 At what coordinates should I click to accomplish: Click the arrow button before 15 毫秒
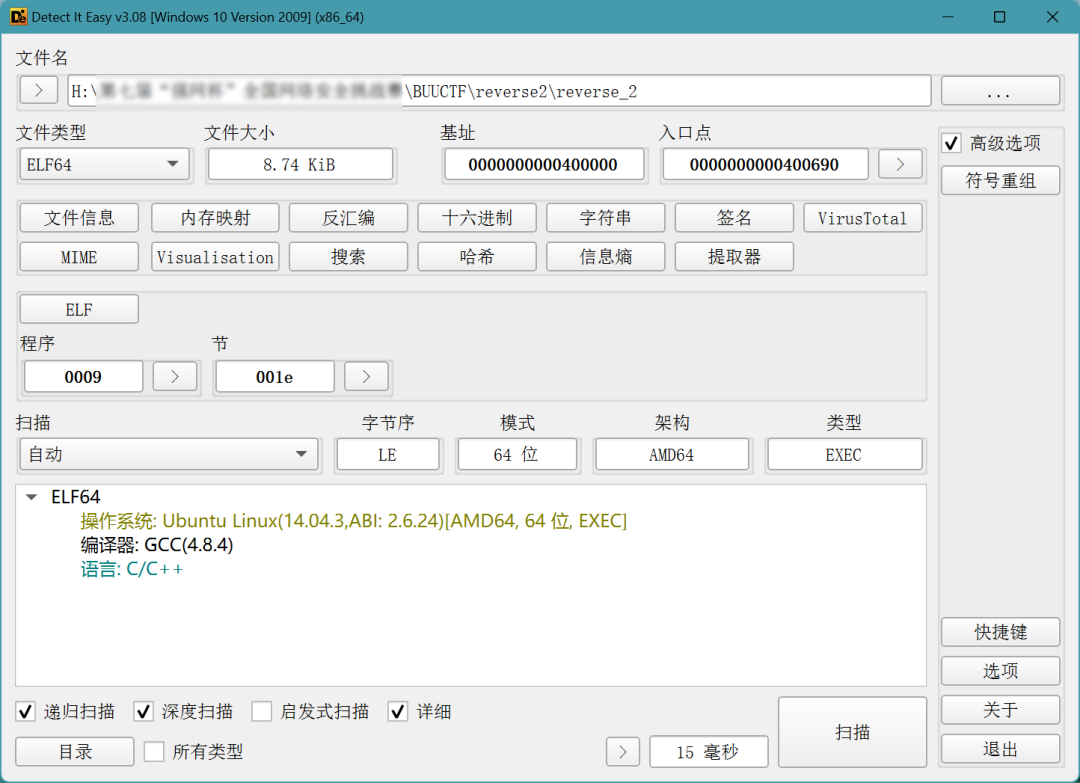click(x=623, y=751)
